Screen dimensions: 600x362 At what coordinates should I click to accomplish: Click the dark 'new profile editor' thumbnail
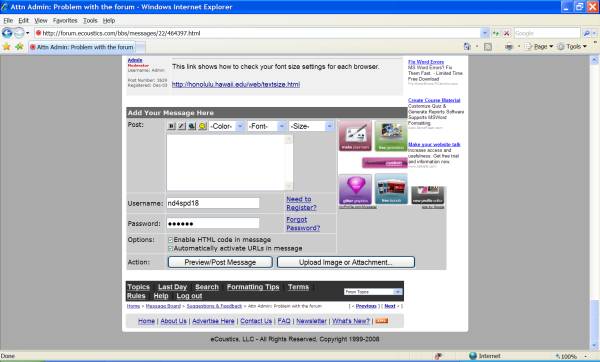427,195
